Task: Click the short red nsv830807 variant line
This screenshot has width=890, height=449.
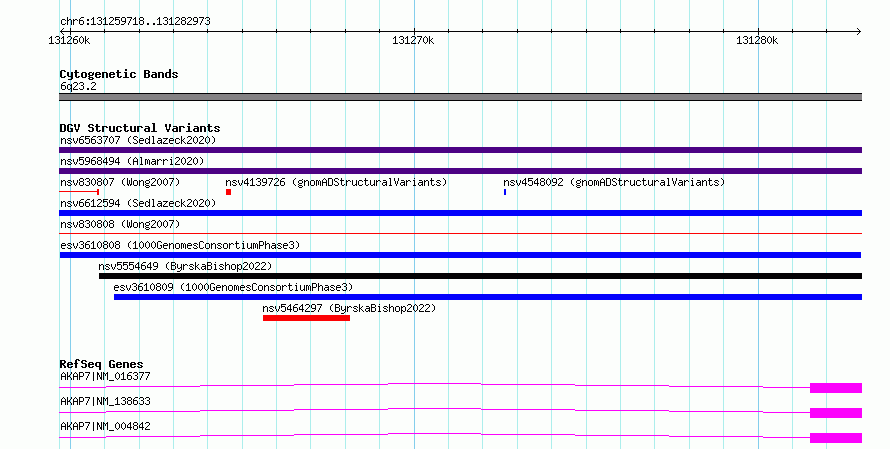Action: (79, 192)
